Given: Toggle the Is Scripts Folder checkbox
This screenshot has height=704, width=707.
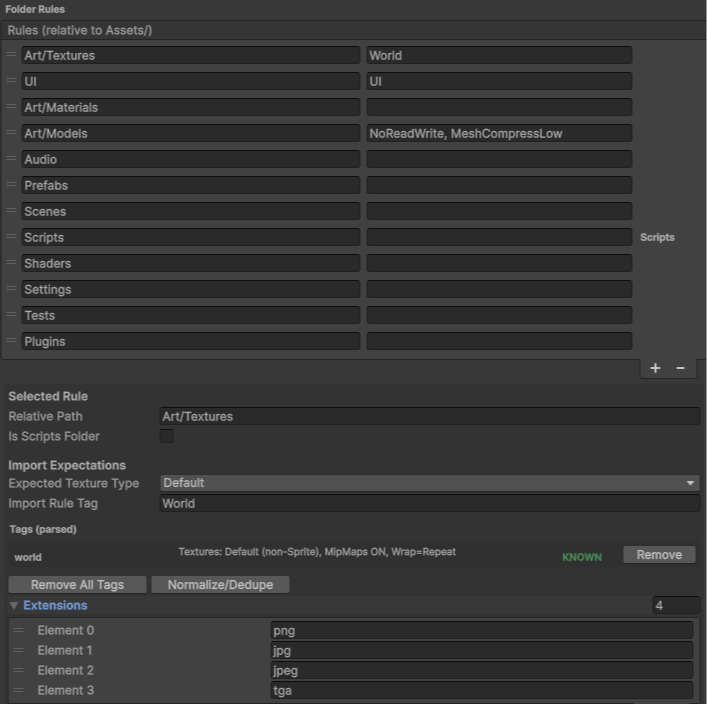Looking at the screenshot, I should tap(166, 436).
